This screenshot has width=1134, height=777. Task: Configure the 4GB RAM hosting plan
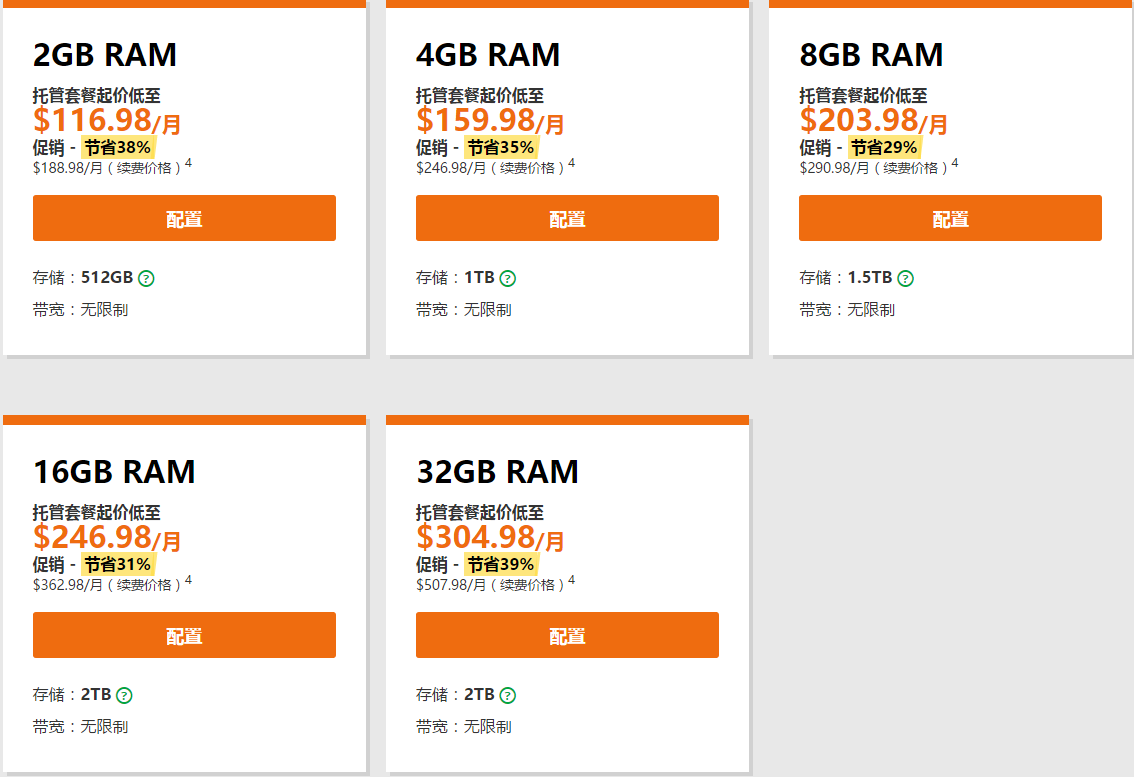click(x=567, y=218)
